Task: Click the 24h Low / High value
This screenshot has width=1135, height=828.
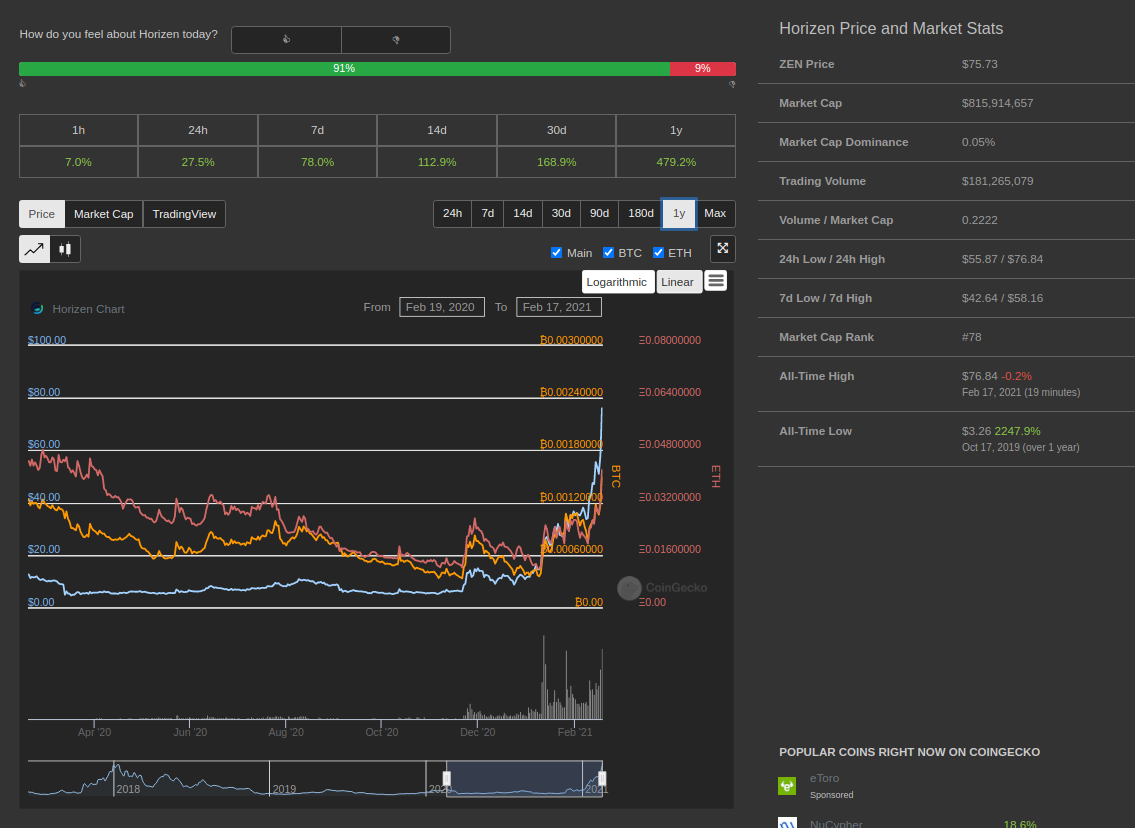Action: point(1003,260)
